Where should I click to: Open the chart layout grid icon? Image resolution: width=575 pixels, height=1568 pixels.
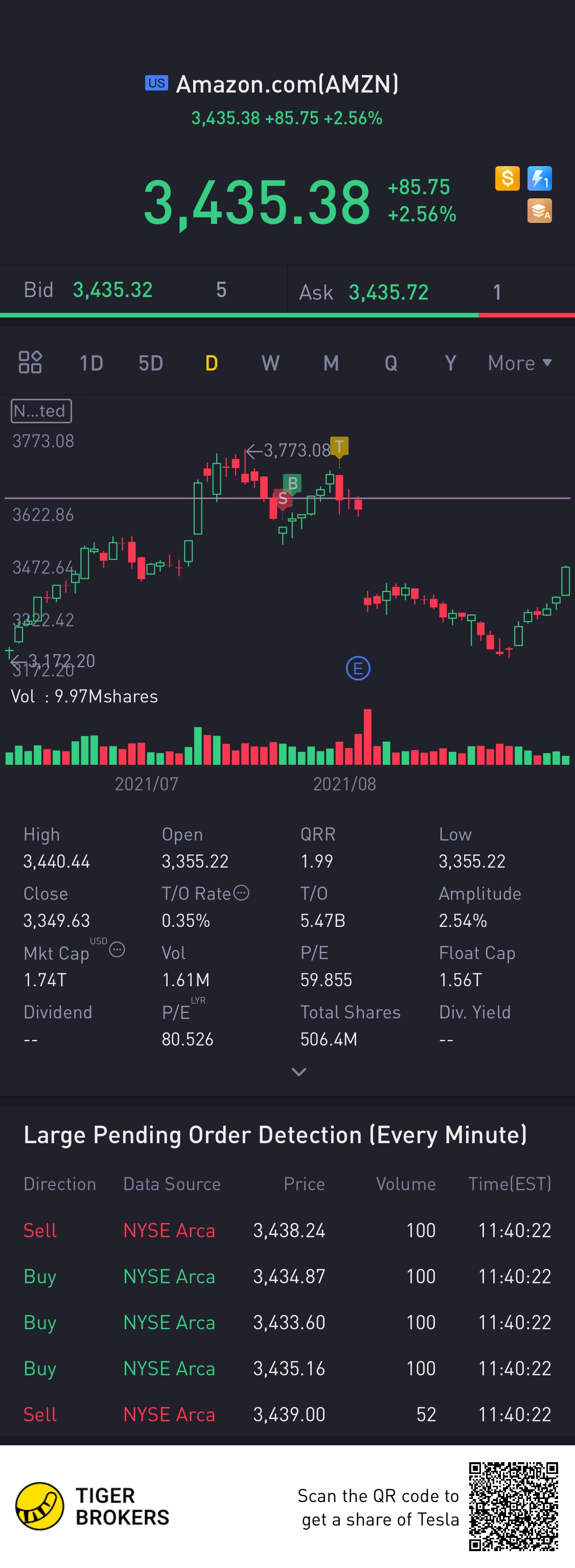point(30,362)
